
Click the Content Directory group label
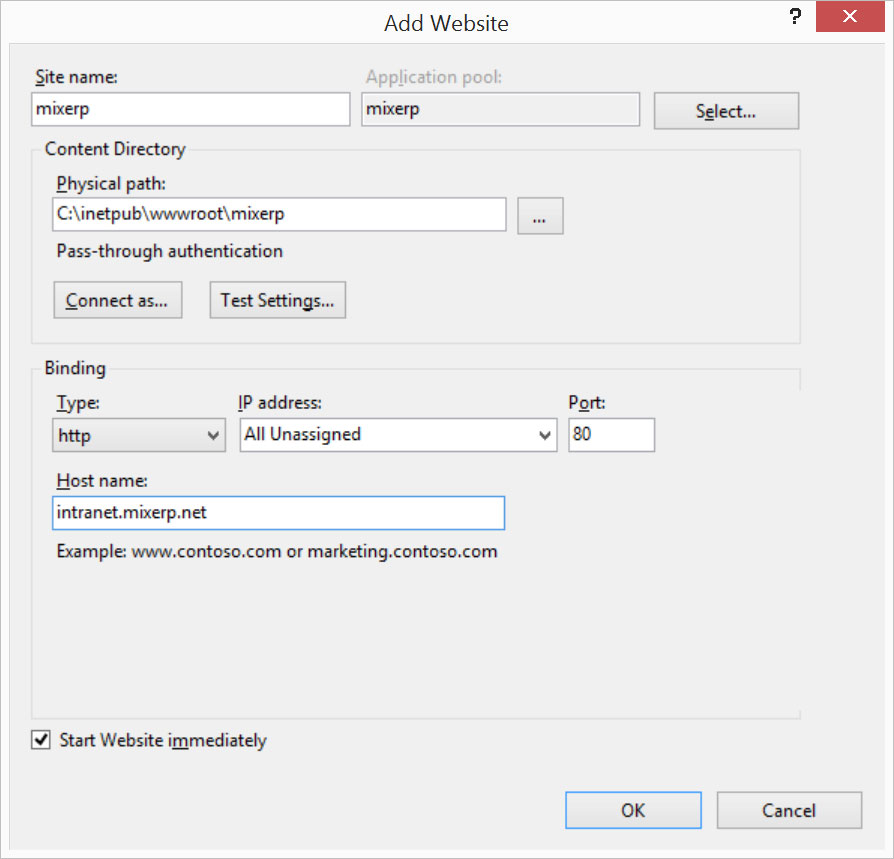click(x=115, y=149)
